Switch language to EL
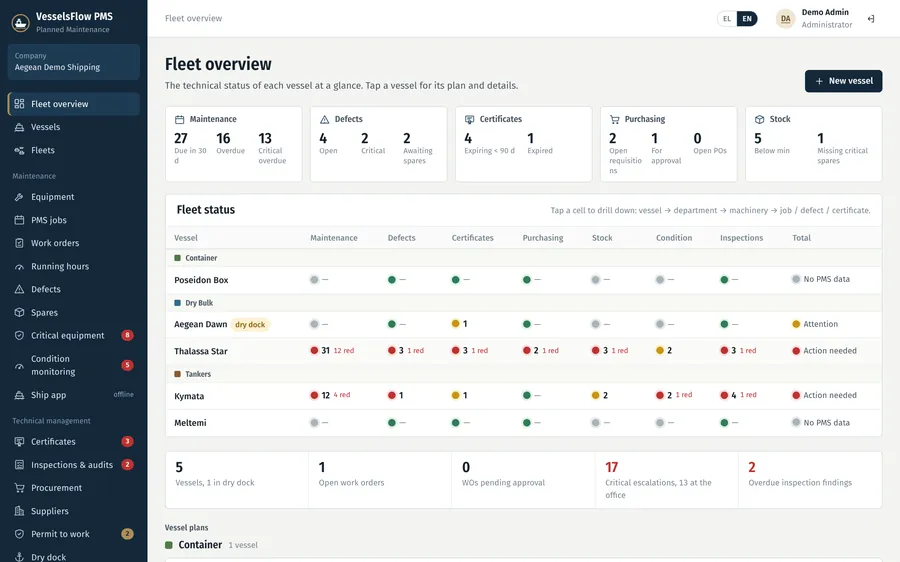This screenshot has height=562, width=900. pyautogui.click(x=727, y=18)
